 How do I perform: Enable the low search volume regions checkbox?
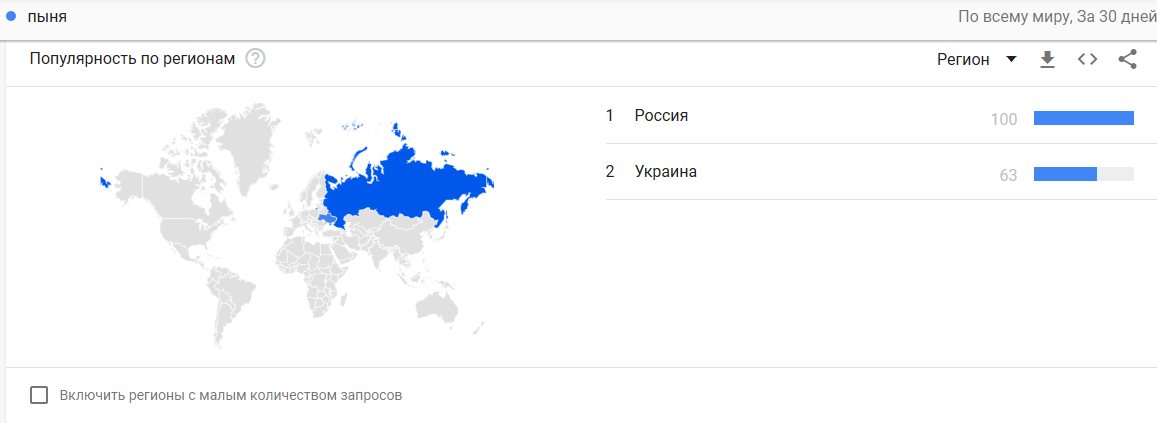coord(39,395)
